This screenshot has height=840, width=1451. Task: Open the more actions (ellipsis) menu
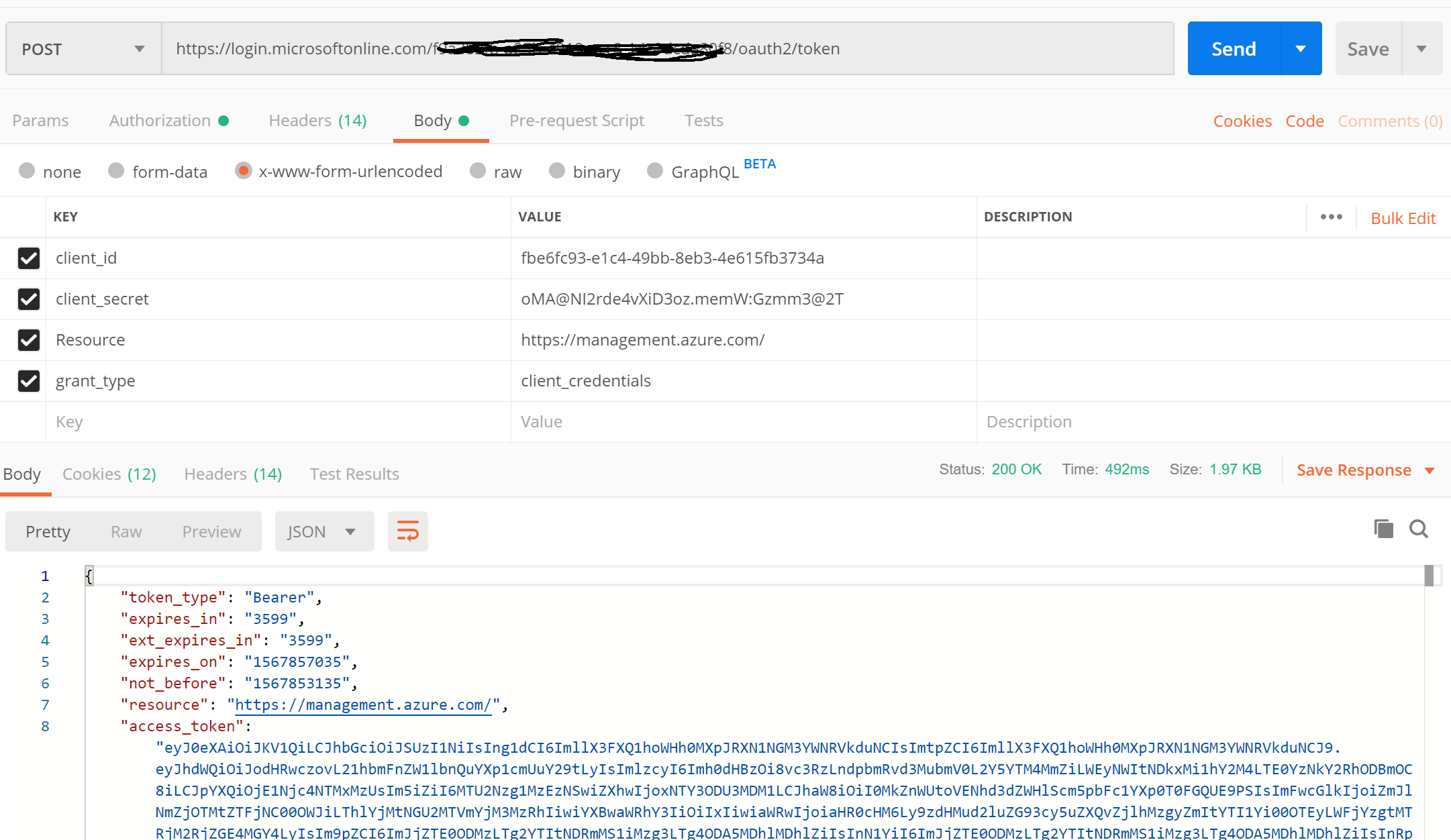click(1332, 217)
